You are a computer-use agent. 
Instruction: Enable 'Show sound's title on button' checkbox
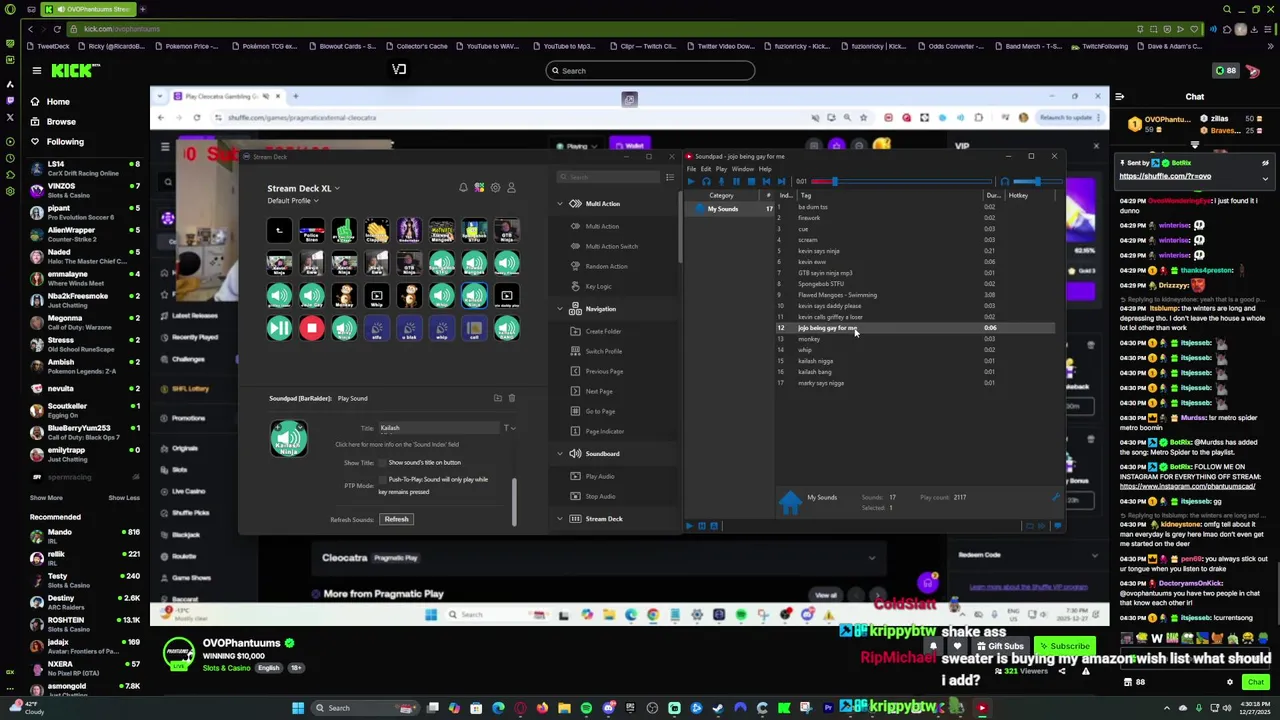point(382,463)
